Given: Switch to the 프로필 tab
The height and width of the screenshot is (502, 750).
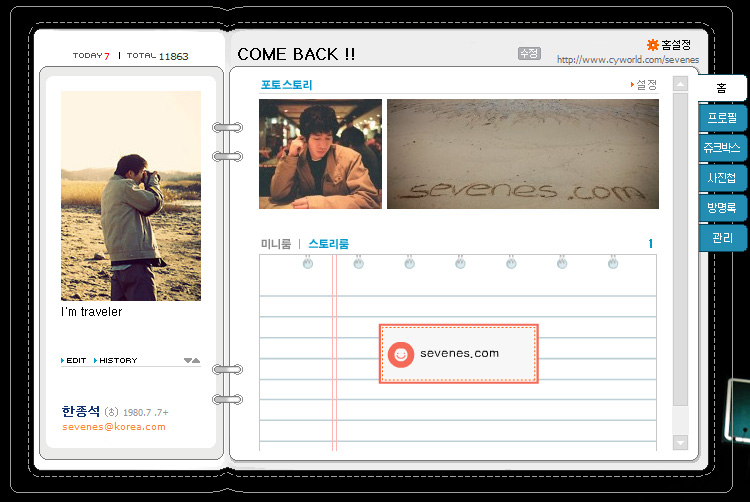Looking at the screenshot, I should tap(722, 118).
